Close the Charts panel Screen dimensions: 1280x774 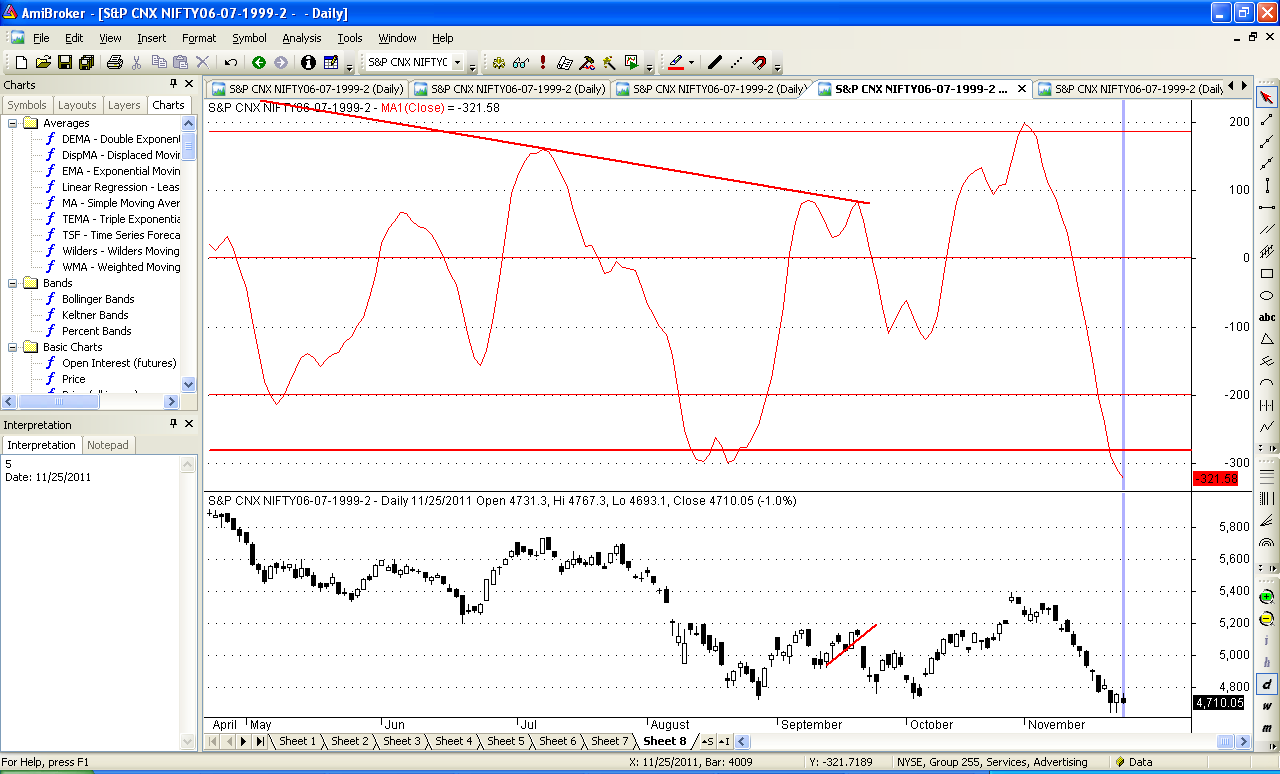click(189, 85)
